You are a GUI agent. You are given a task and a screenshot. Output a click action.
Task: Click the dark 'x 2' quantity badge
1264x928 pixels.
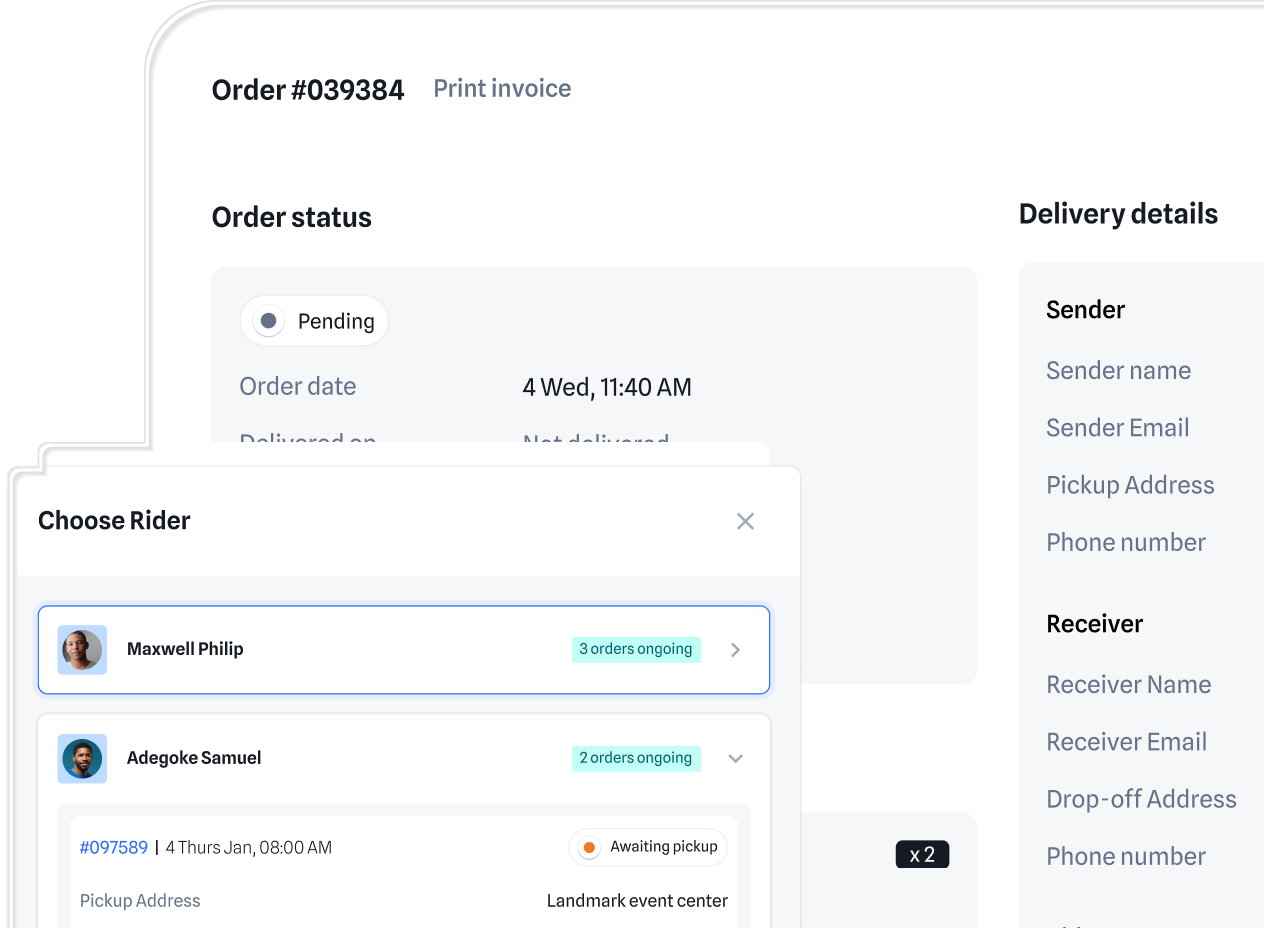[x=921, y=854]
